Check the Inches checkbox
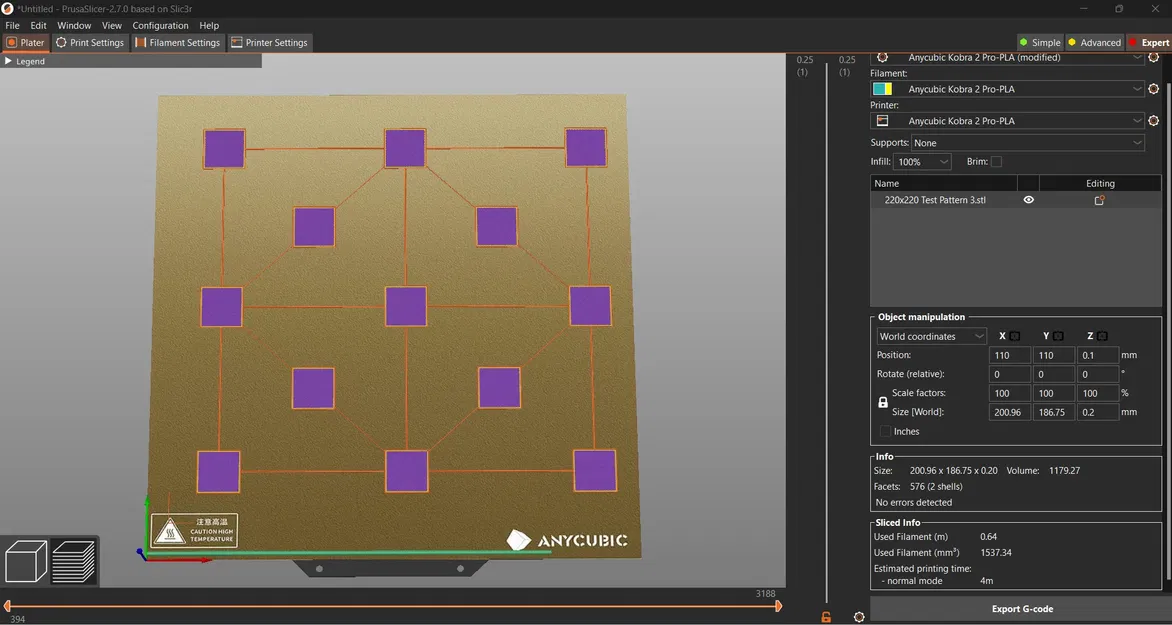 tap(886, 432)
